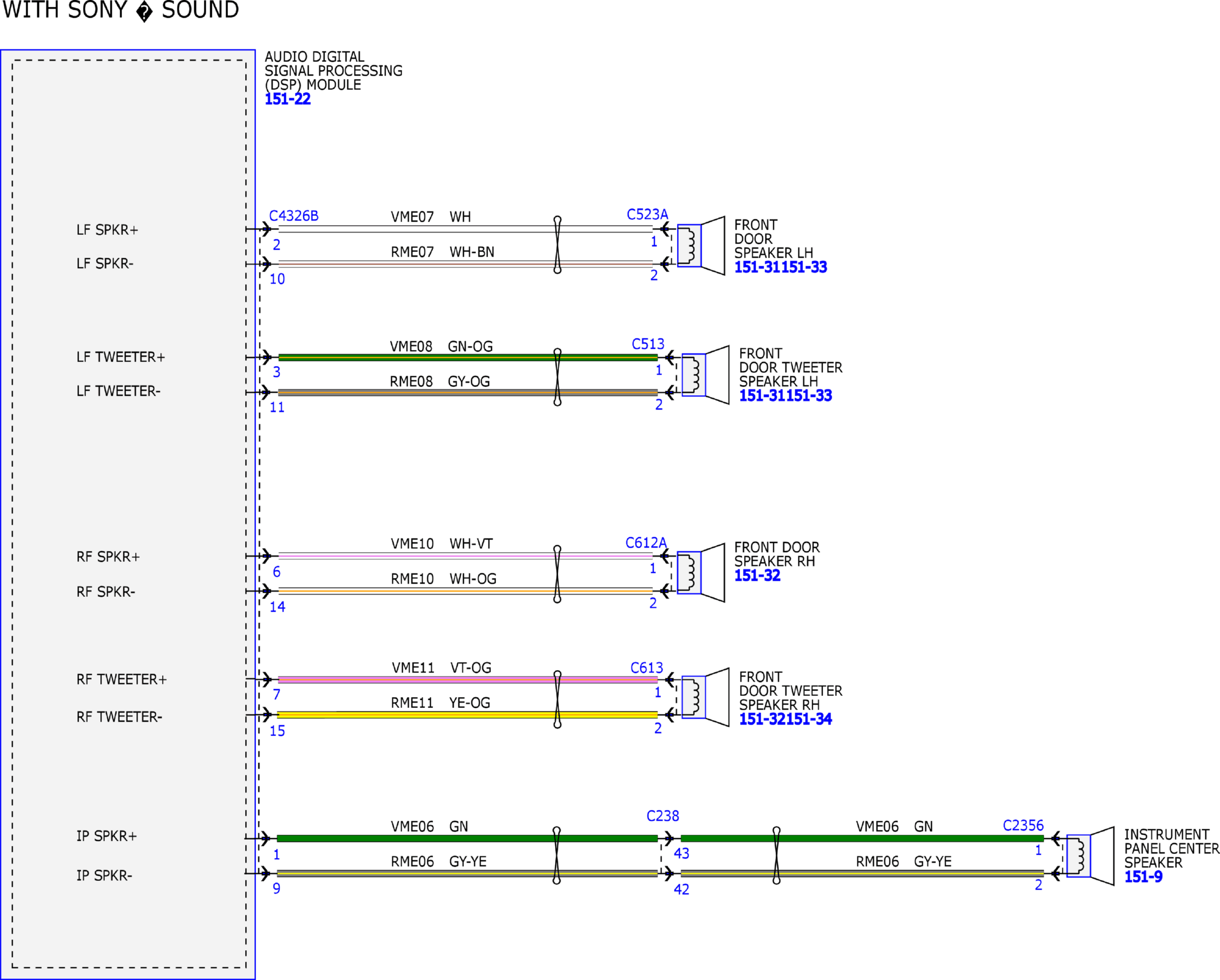Click connector label C2356
Viewport: 1220px width, 980px height.
pos(1022,825)
